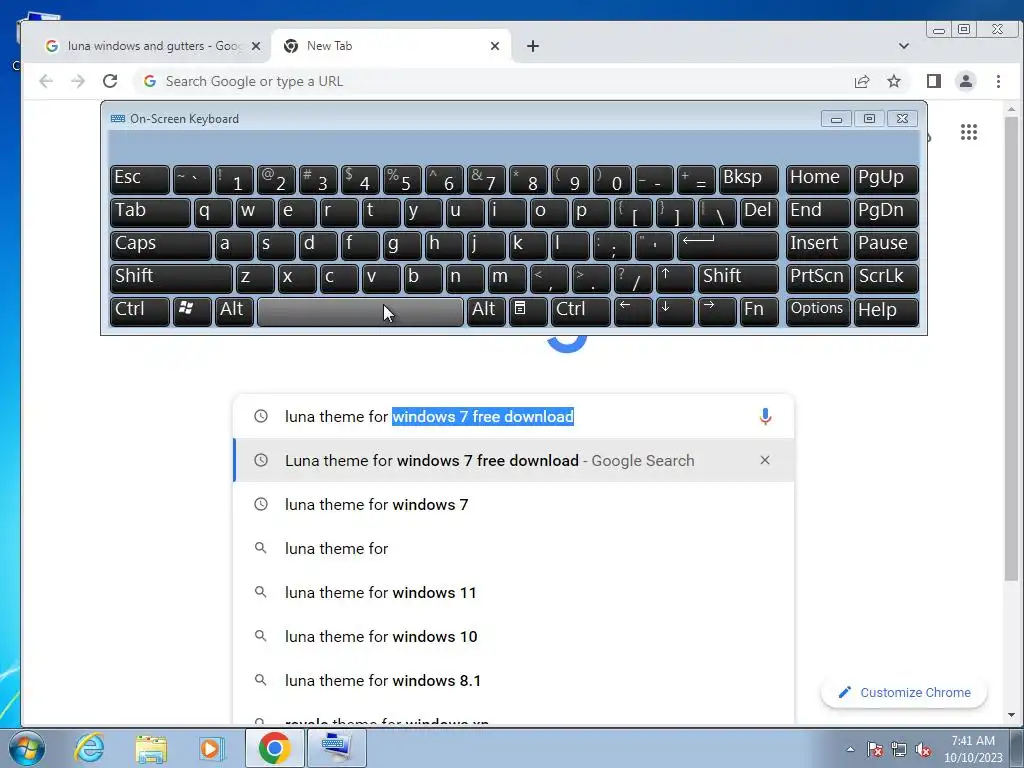Expand the tab search dropdown chevron
This screenshot has width=1024, height=768.
(904, 46)
